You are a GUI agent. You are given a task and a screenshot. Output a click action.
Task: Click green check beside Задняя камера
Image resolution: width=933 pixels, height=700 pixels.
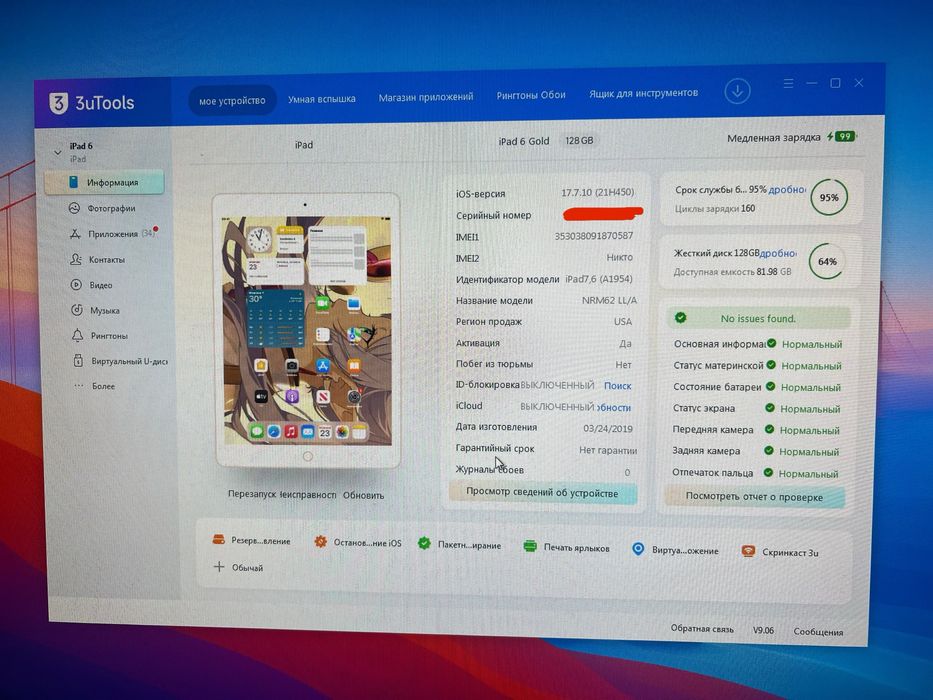(x=769, y=451)
